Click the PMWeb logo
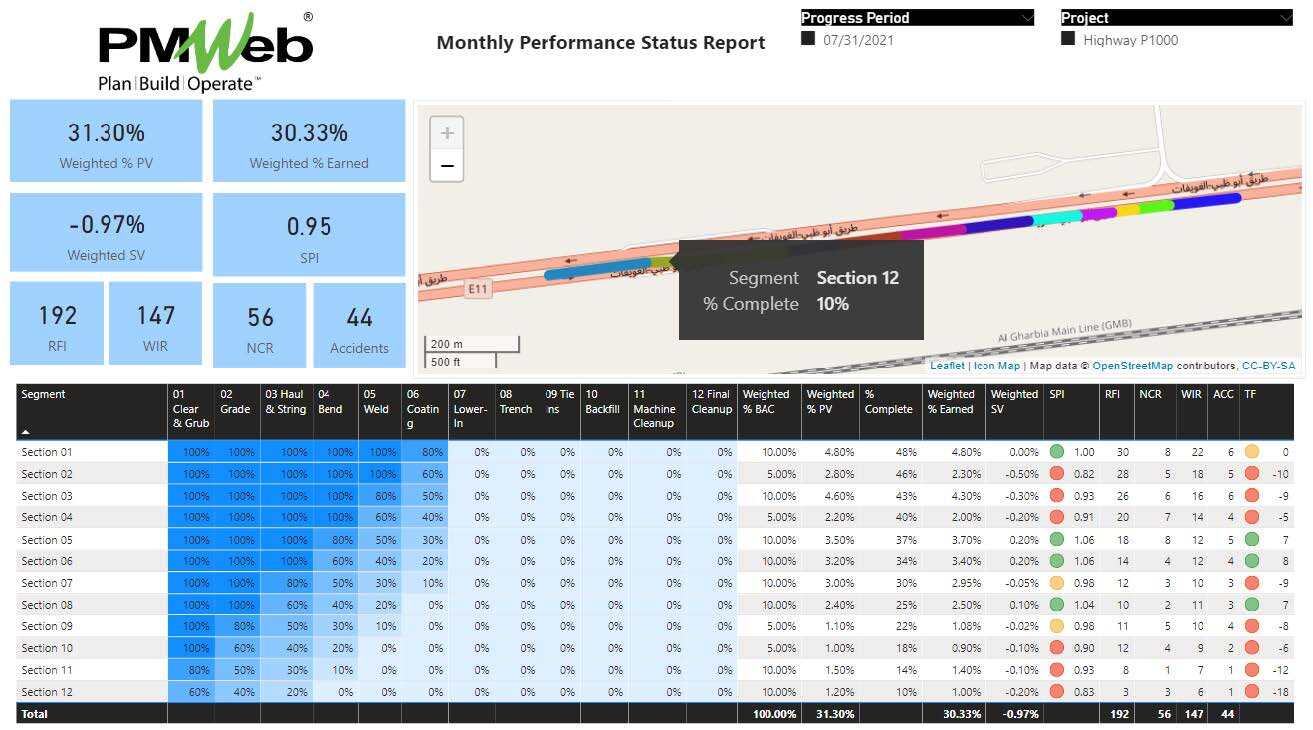1313x730 pixels. [206, 52]
